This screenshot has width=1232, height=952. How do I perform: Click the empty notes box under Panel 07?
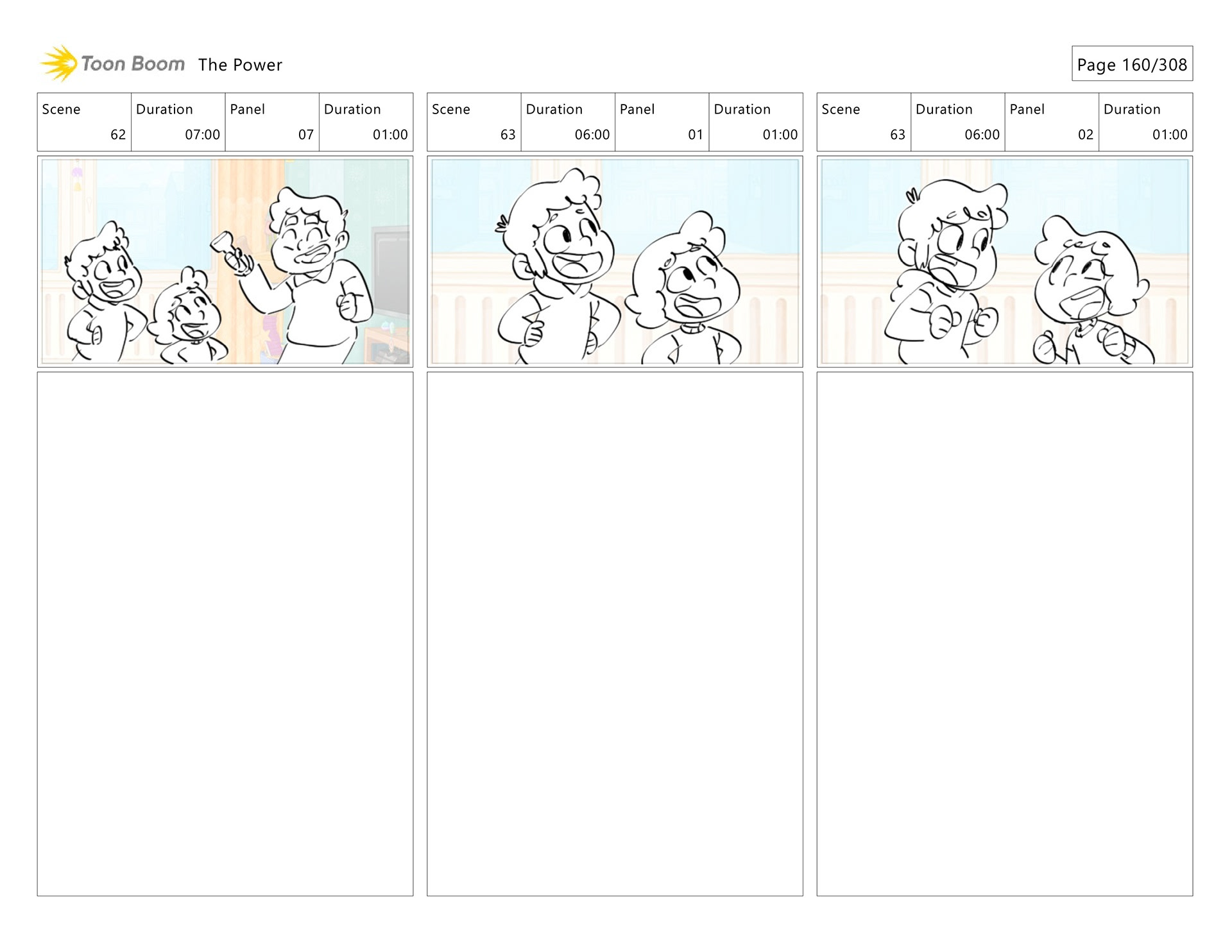coord(225,634)
